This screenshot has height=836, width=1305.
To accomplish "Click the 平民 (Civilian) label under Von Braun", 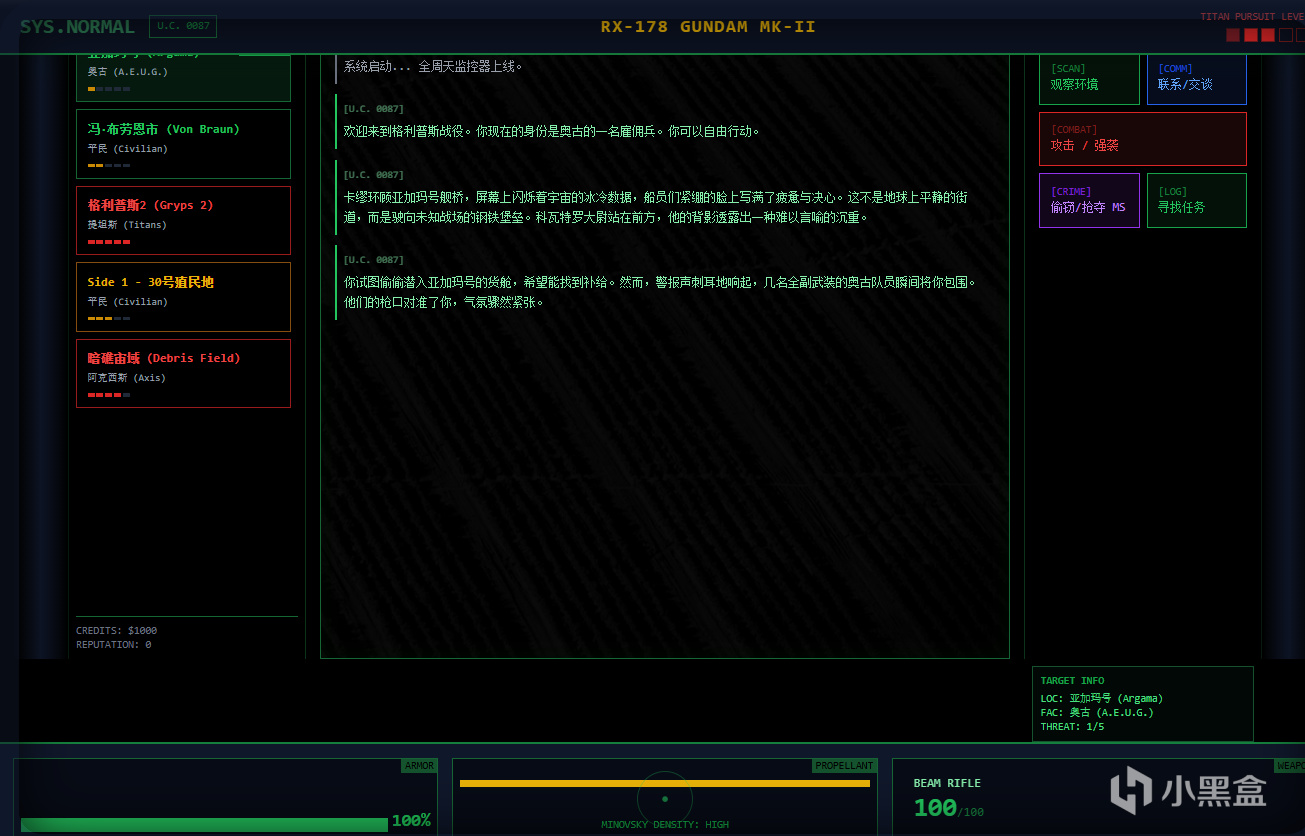I will [x=127, y=149].
